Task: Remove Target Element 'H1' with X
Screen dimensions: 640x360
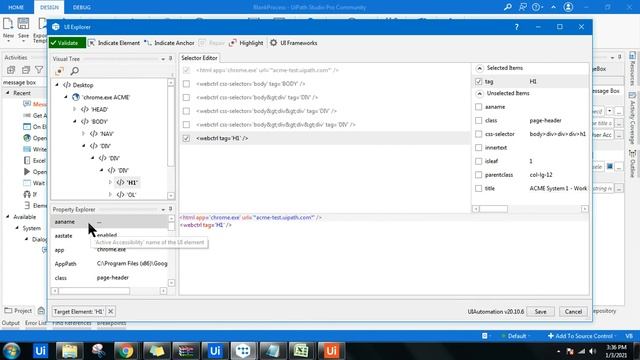Action: 111,311
